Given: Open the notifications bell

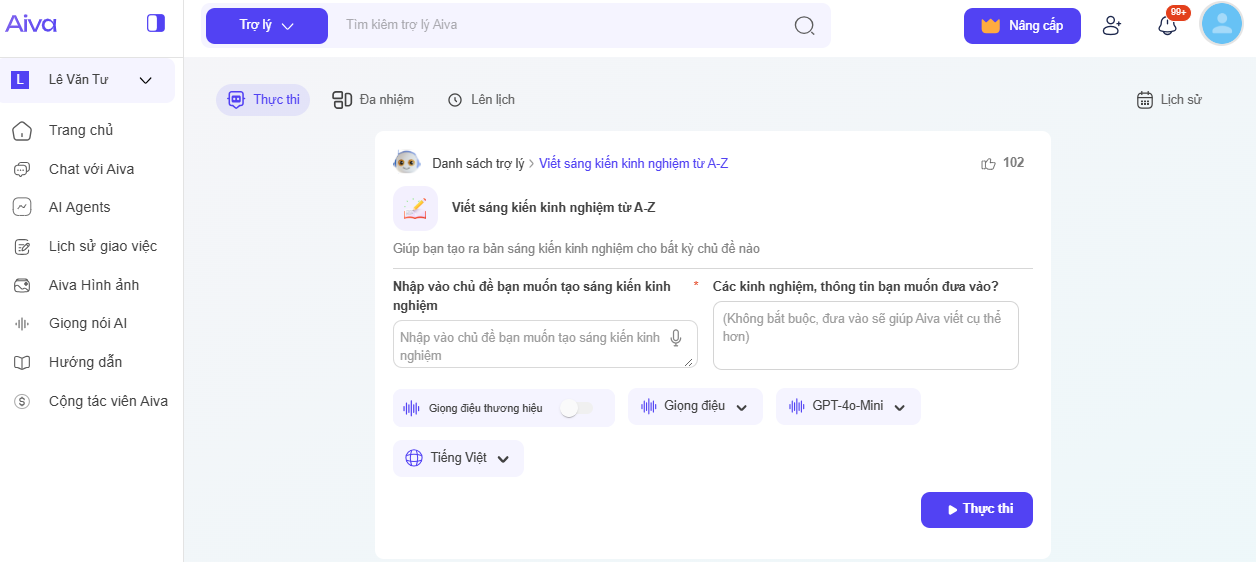Looking at the screenshot, I should (x=1167, y=26).
